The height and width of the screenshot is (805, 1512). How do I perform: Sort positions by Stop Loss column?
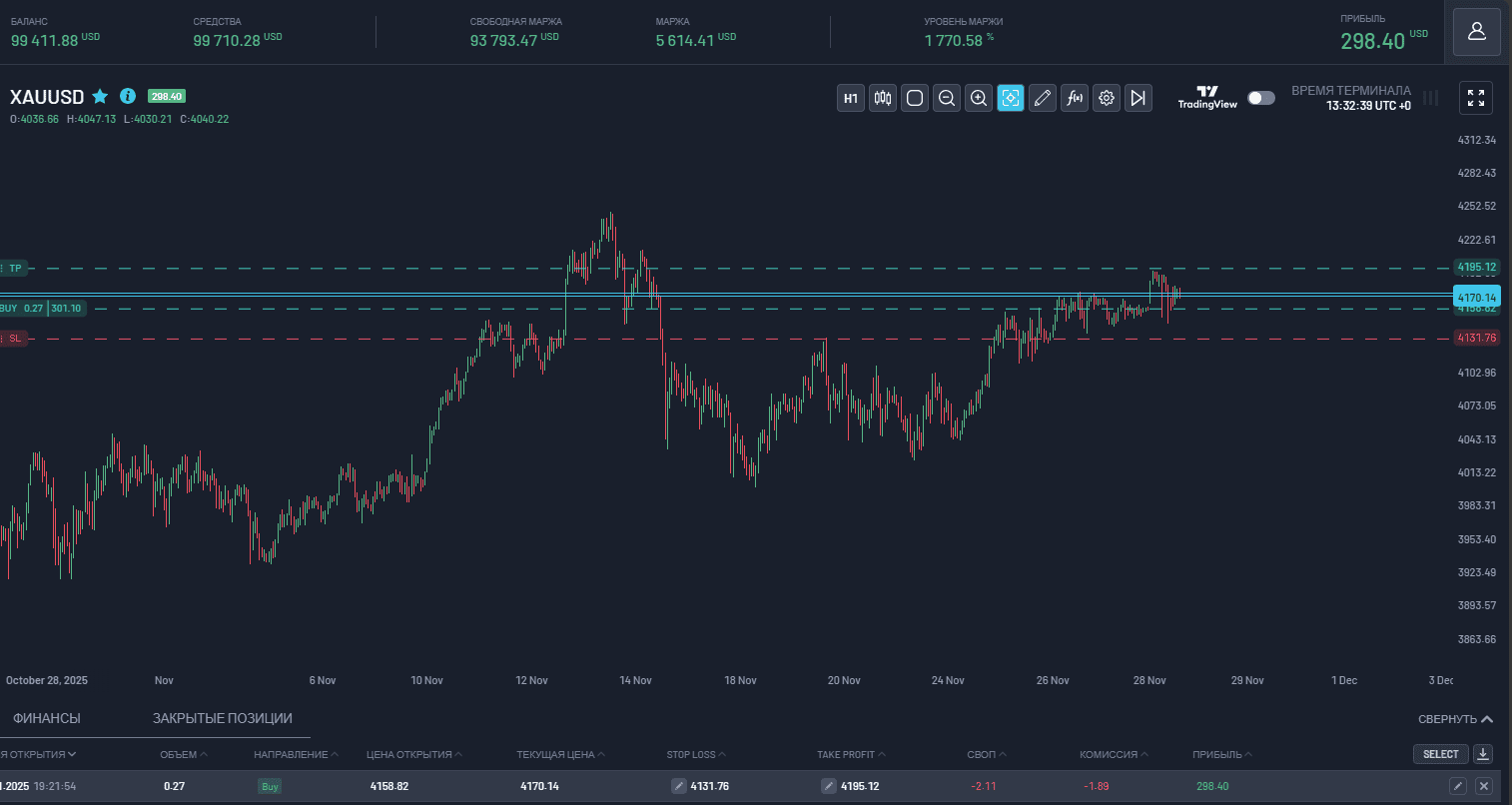click(696, 754)
